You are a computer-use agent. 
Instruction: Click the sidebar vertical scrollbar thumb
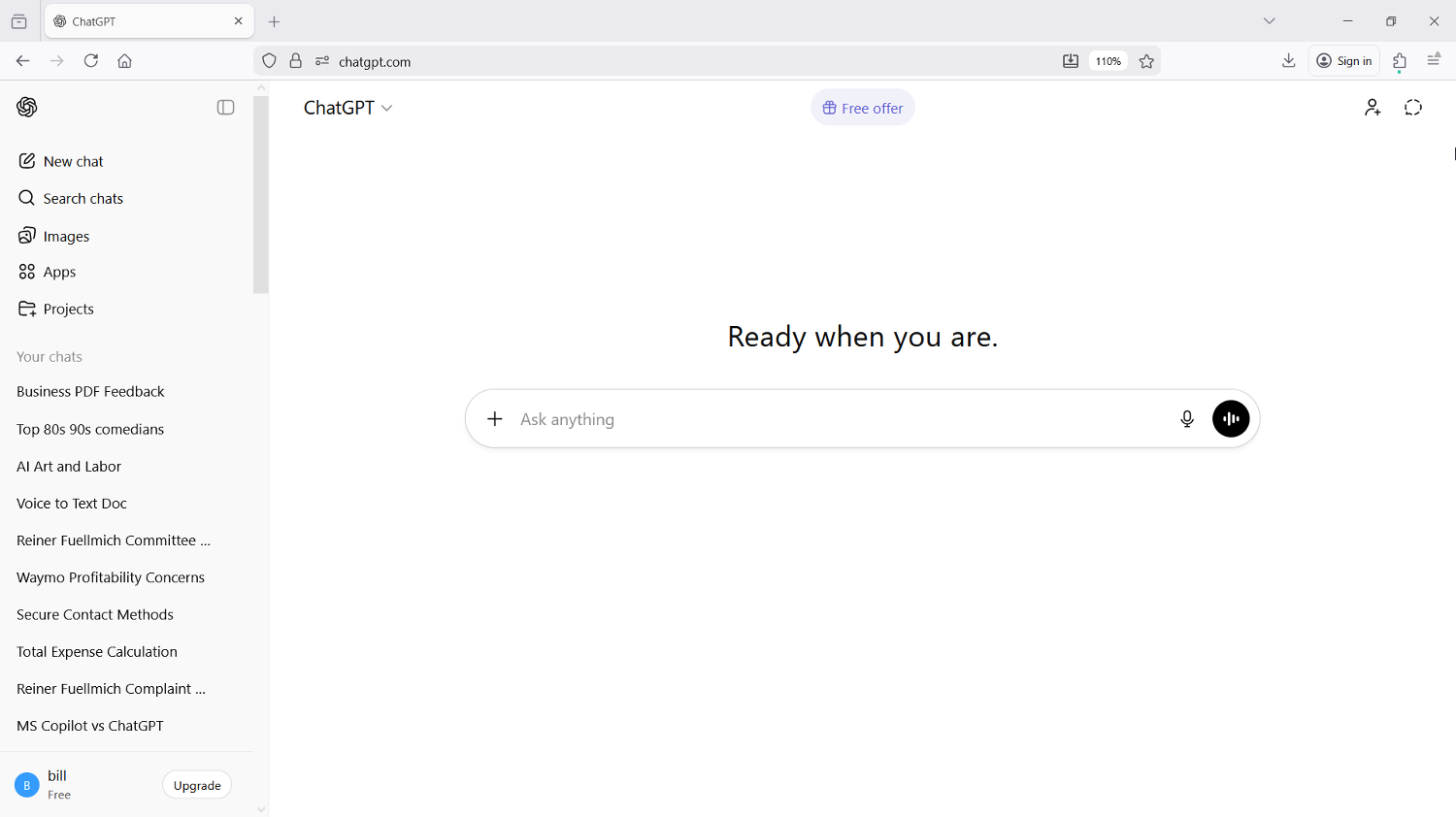(260, 194)
